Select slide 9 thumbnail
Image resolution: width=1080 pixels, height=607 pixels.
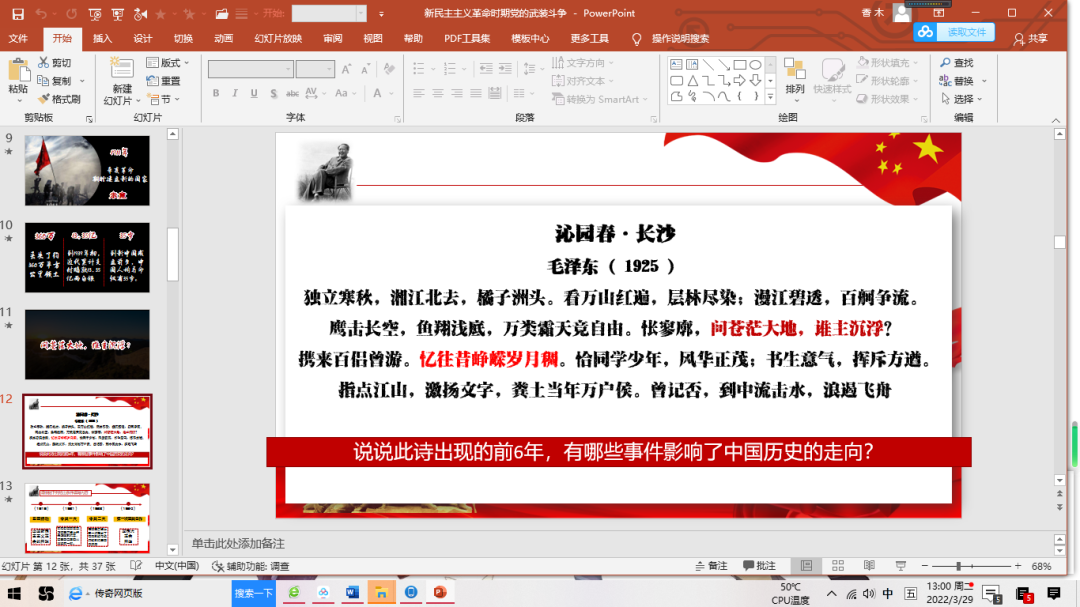87,170
